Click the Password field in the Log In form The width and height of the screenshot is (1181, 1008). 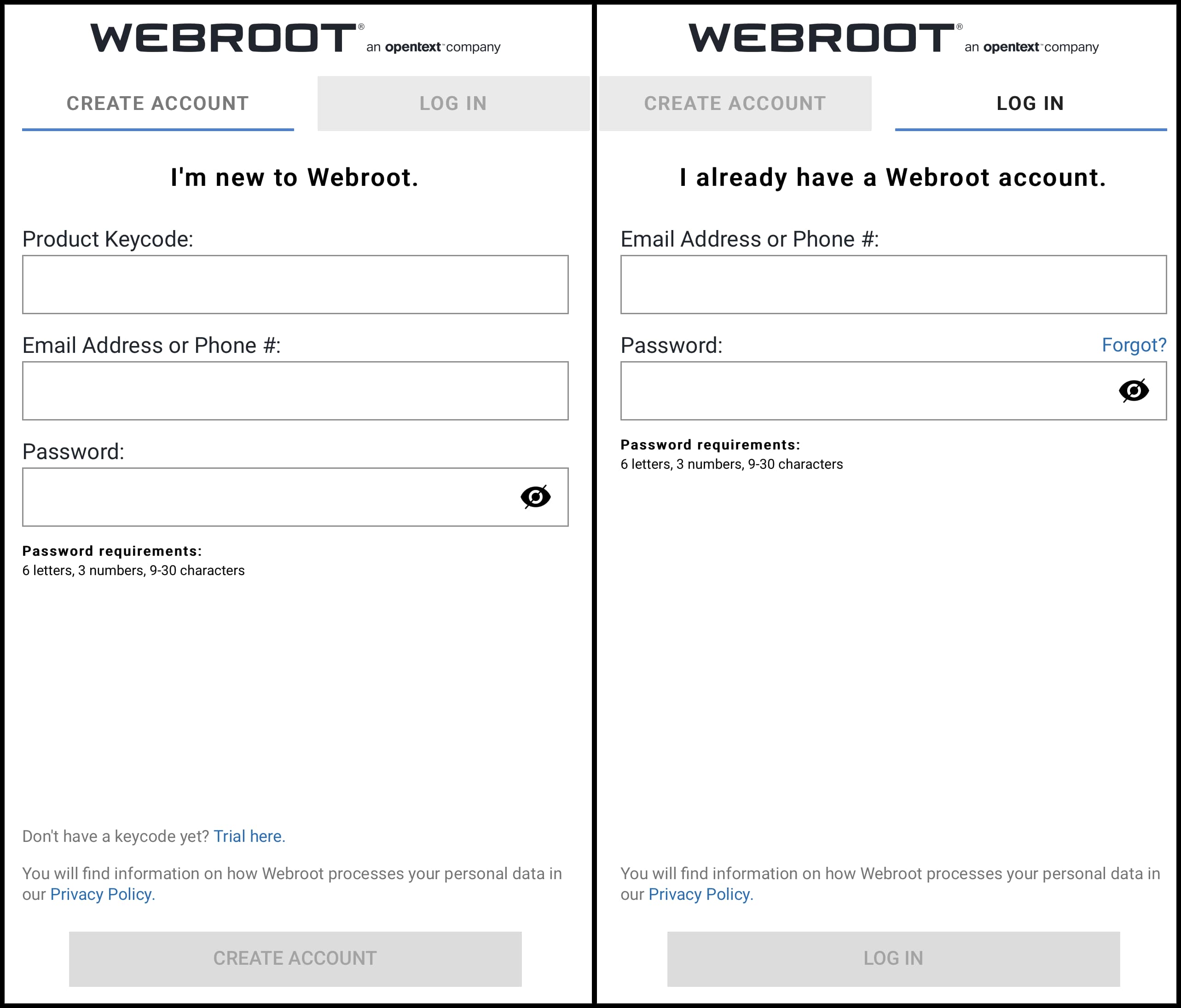(866, 391)
